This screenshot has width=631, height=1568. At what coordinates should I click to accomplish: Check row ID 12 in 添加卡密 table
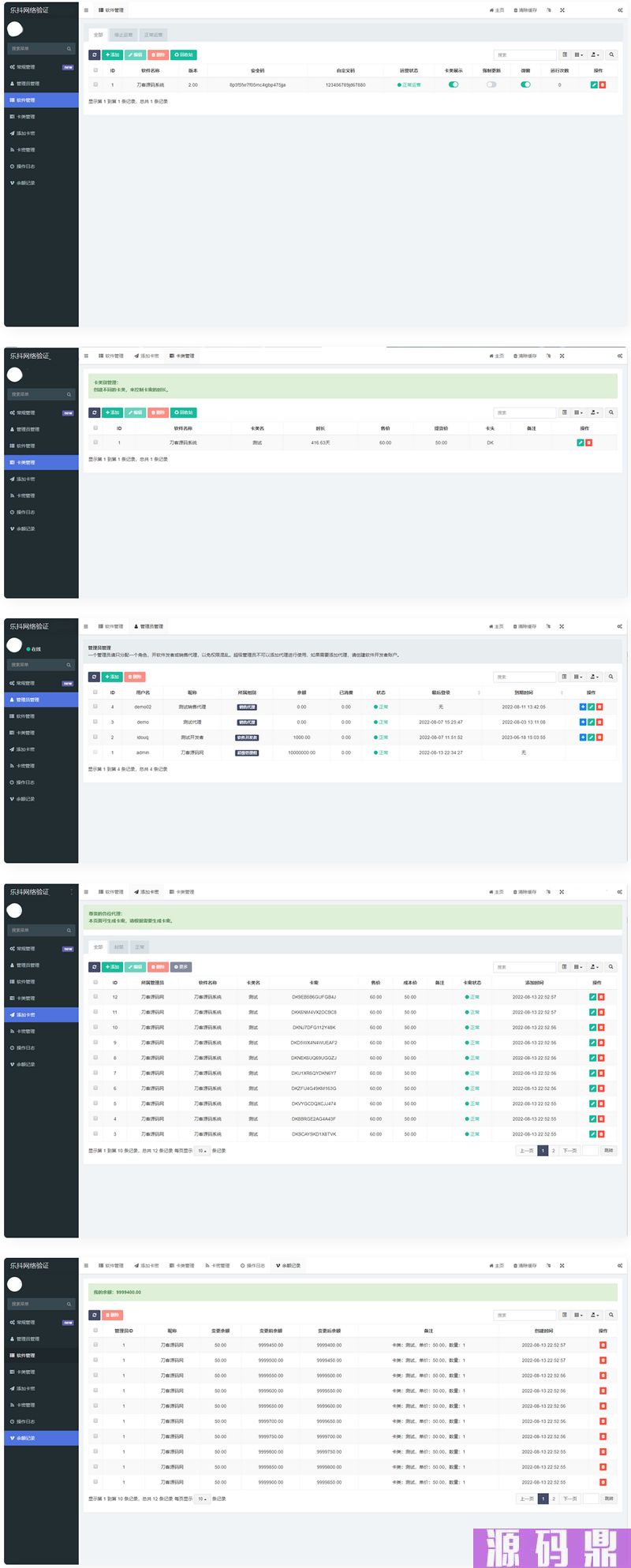(95, 997)
